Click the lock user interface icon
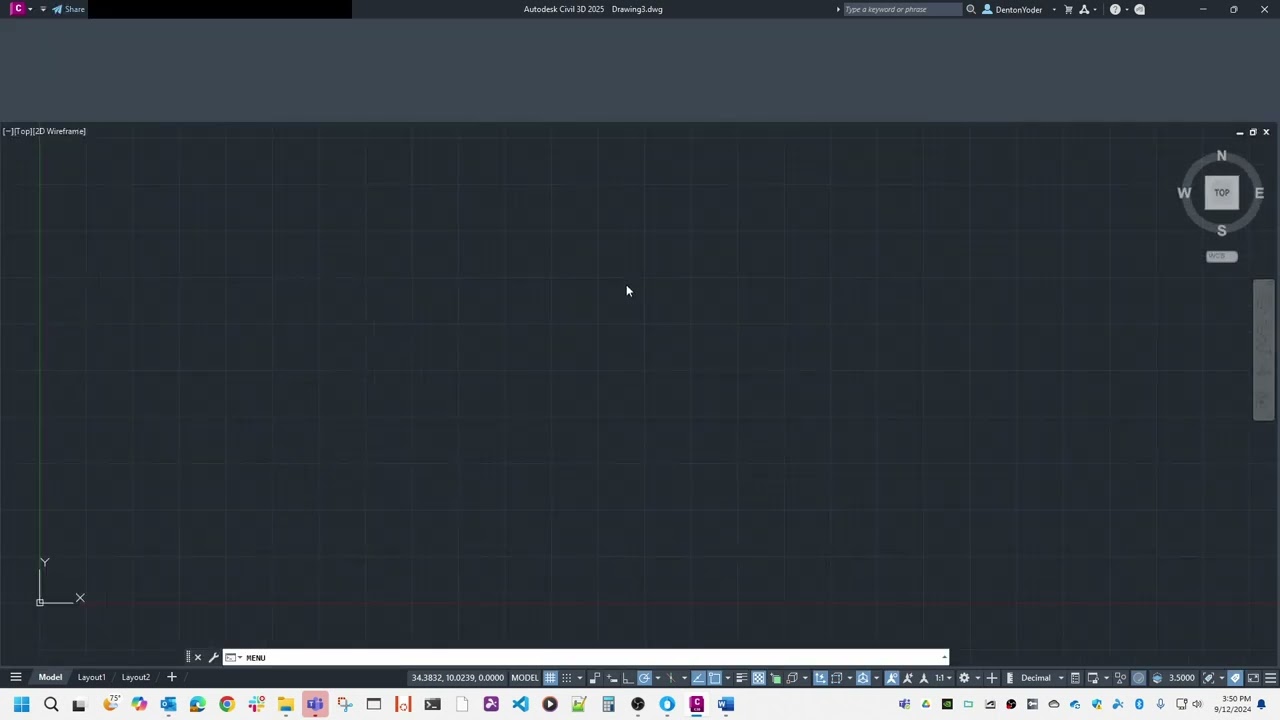This screenshot has height=720, width=1280. click(1093, 678)
